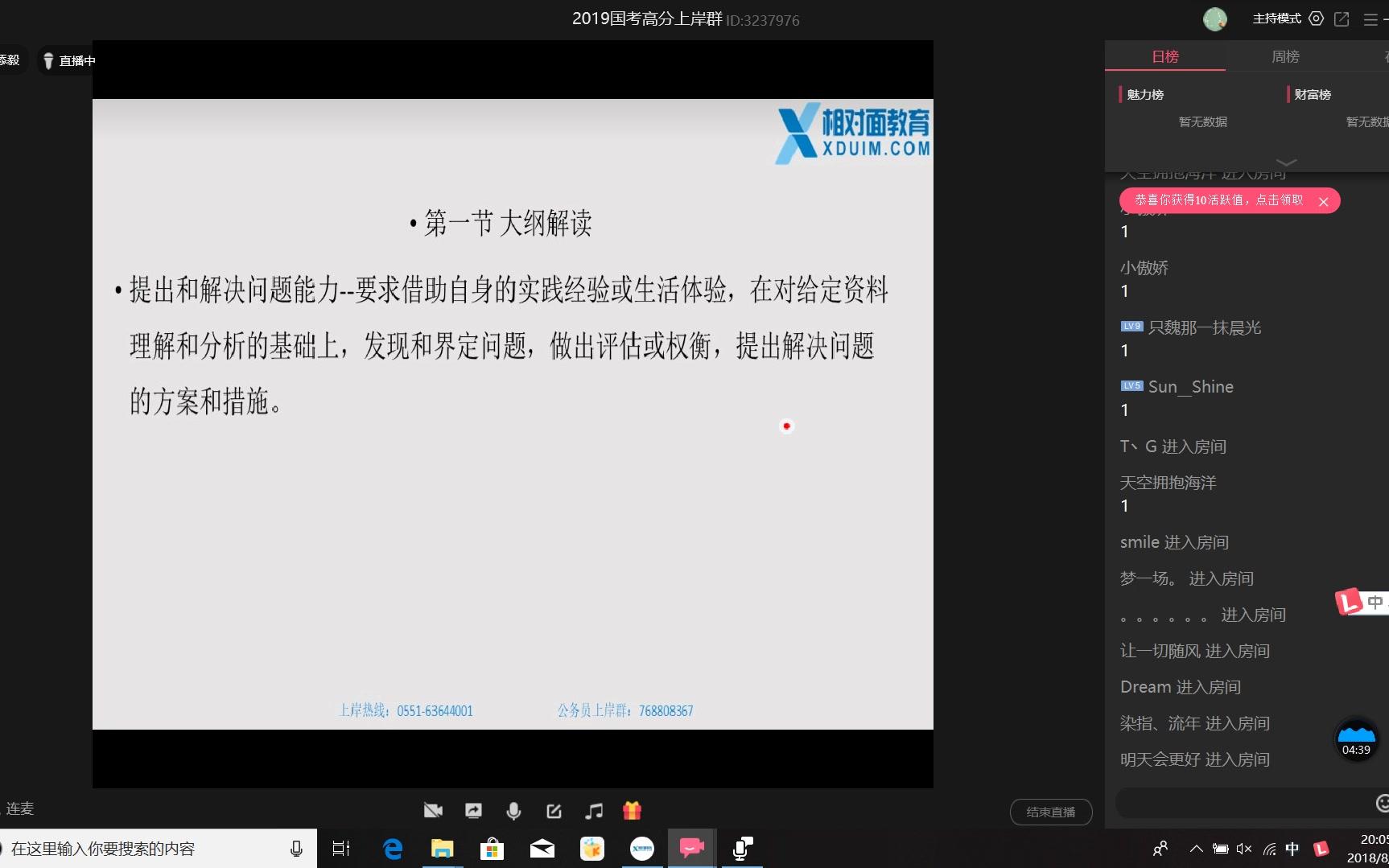
Task: Click '梦一场。进入房间' chat entry
Action: pyautogui.click(x=1187, y=578)
